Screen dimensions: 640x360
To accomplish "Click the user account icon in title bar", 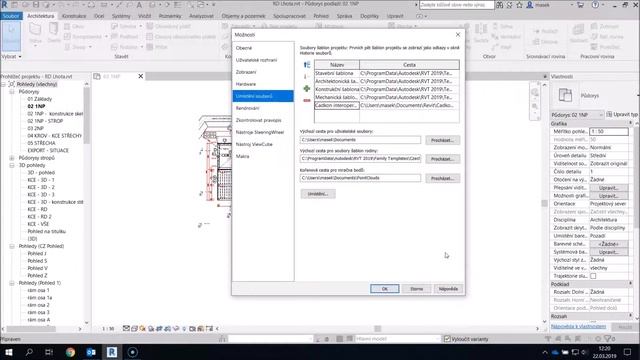I will pyautogui.click(x=530, y=5).
